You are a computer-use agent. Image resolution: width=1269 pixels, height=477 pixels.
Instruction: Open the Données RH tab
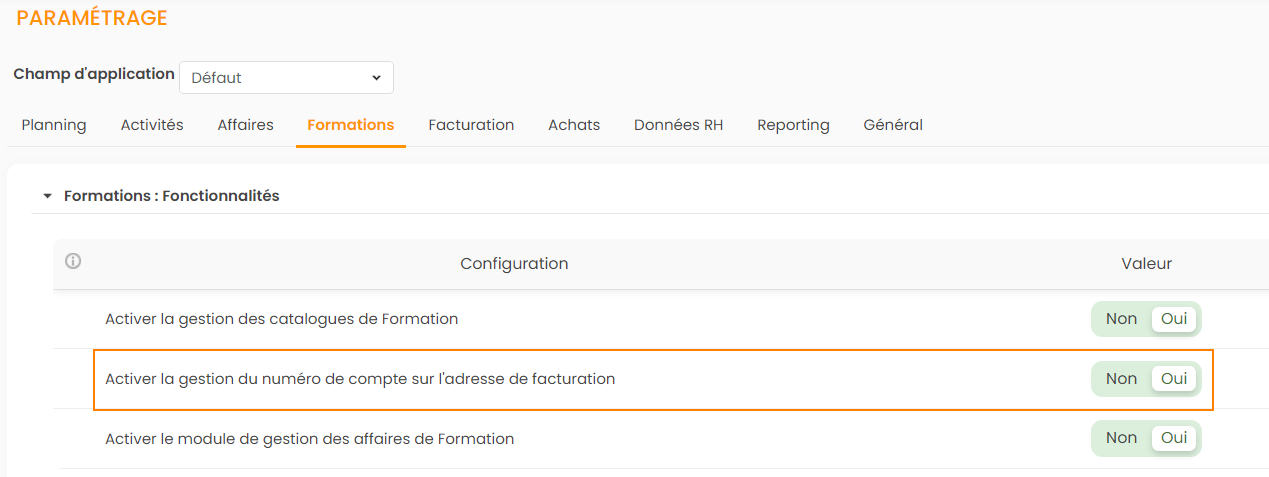pos(678,125)
